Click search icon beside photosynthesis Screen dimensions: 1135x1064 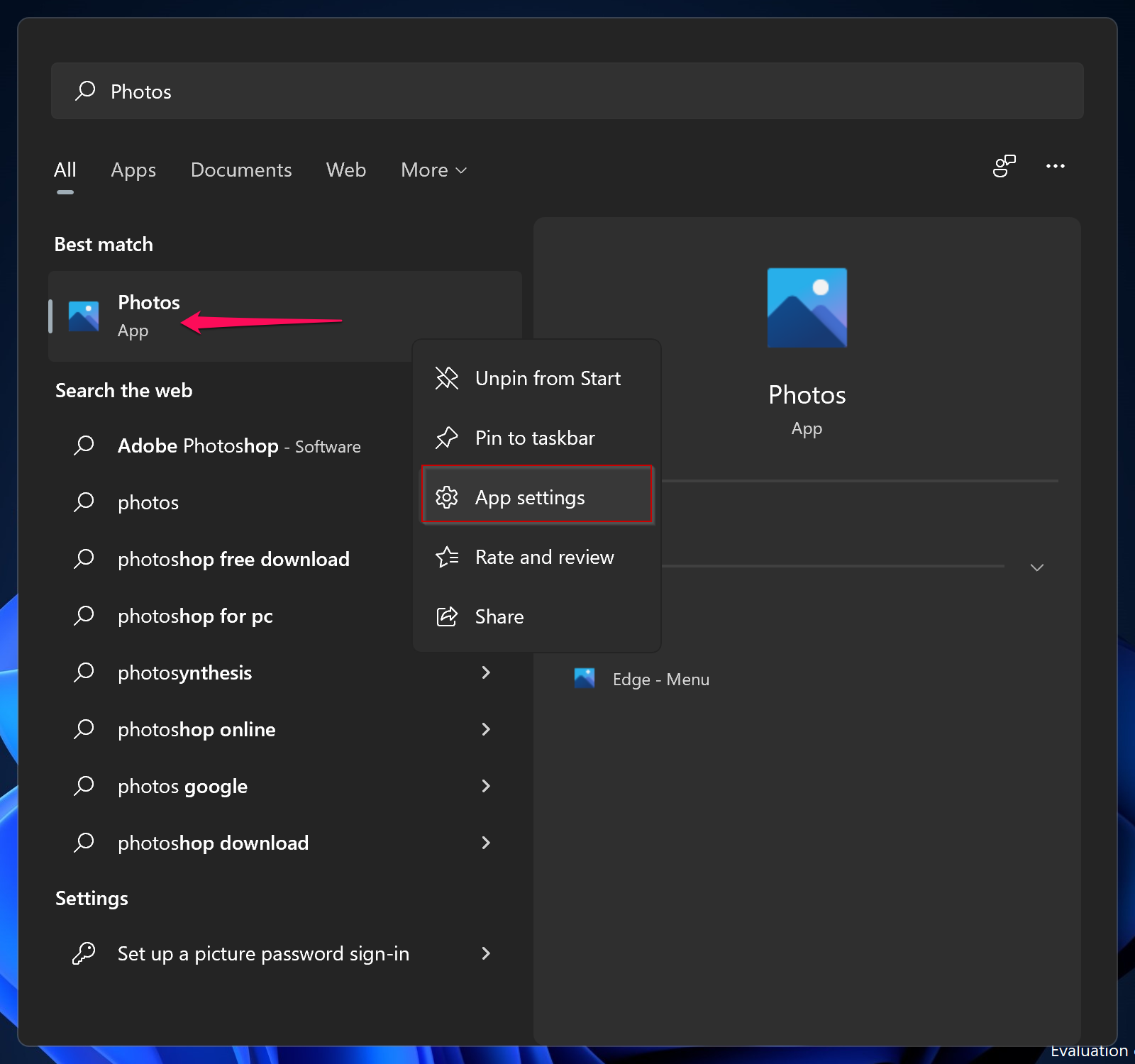click(x=84, y=672)
